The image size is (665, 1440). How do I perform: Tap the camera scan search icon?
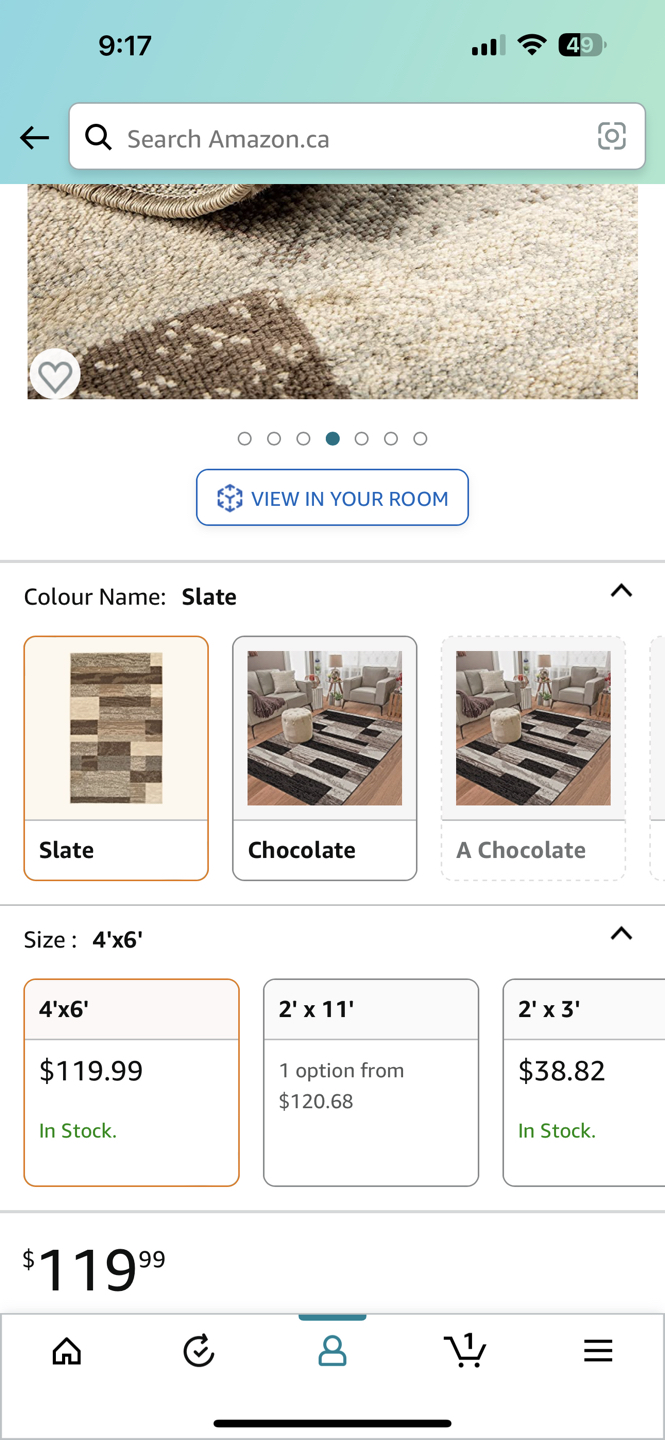tap(611, 136)
